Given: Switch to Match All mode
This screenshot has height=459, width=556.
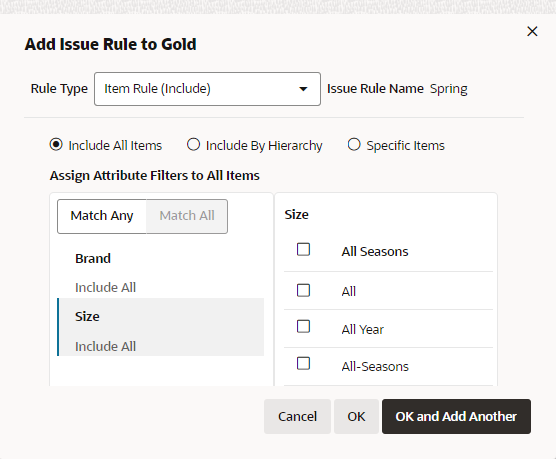Looking at the screenshot, I should click(187, 216).
